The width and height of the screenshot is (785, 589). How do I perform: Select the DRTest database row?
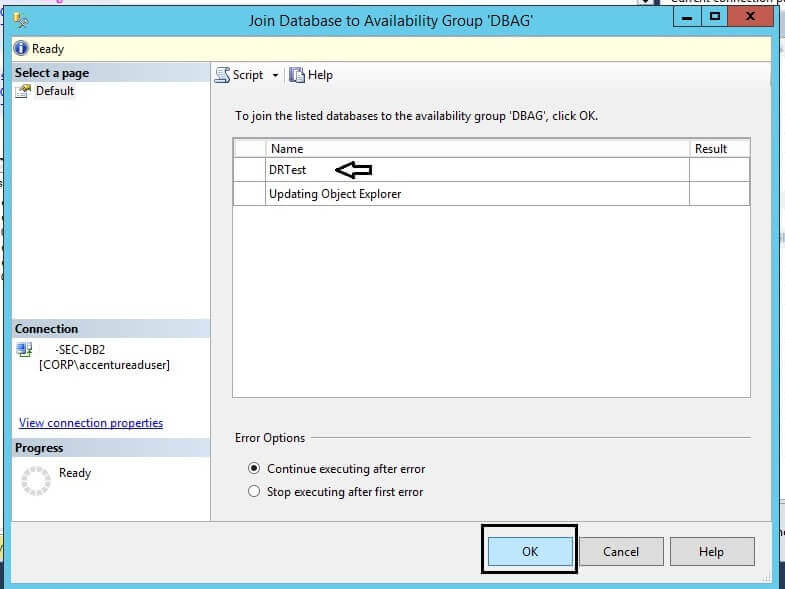[x=288, y=170]
